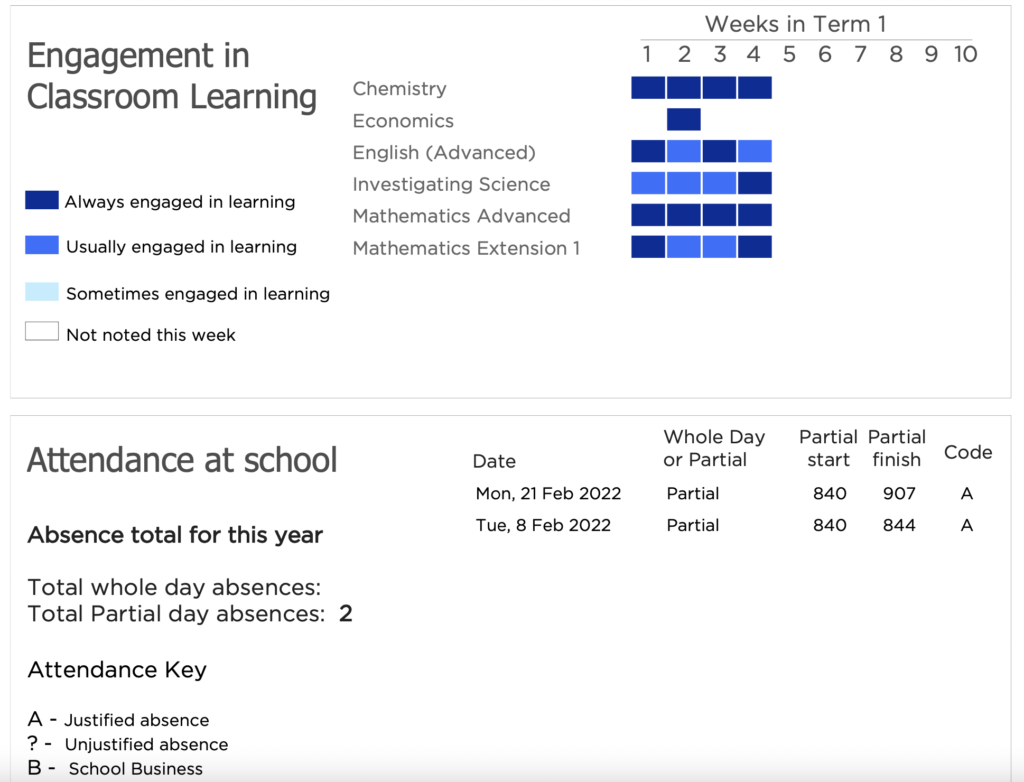Viewport: 1024px width, 782px height.
Task: Select Mathematics Extension 1 week 1 cell
Action: pos(648,247)
